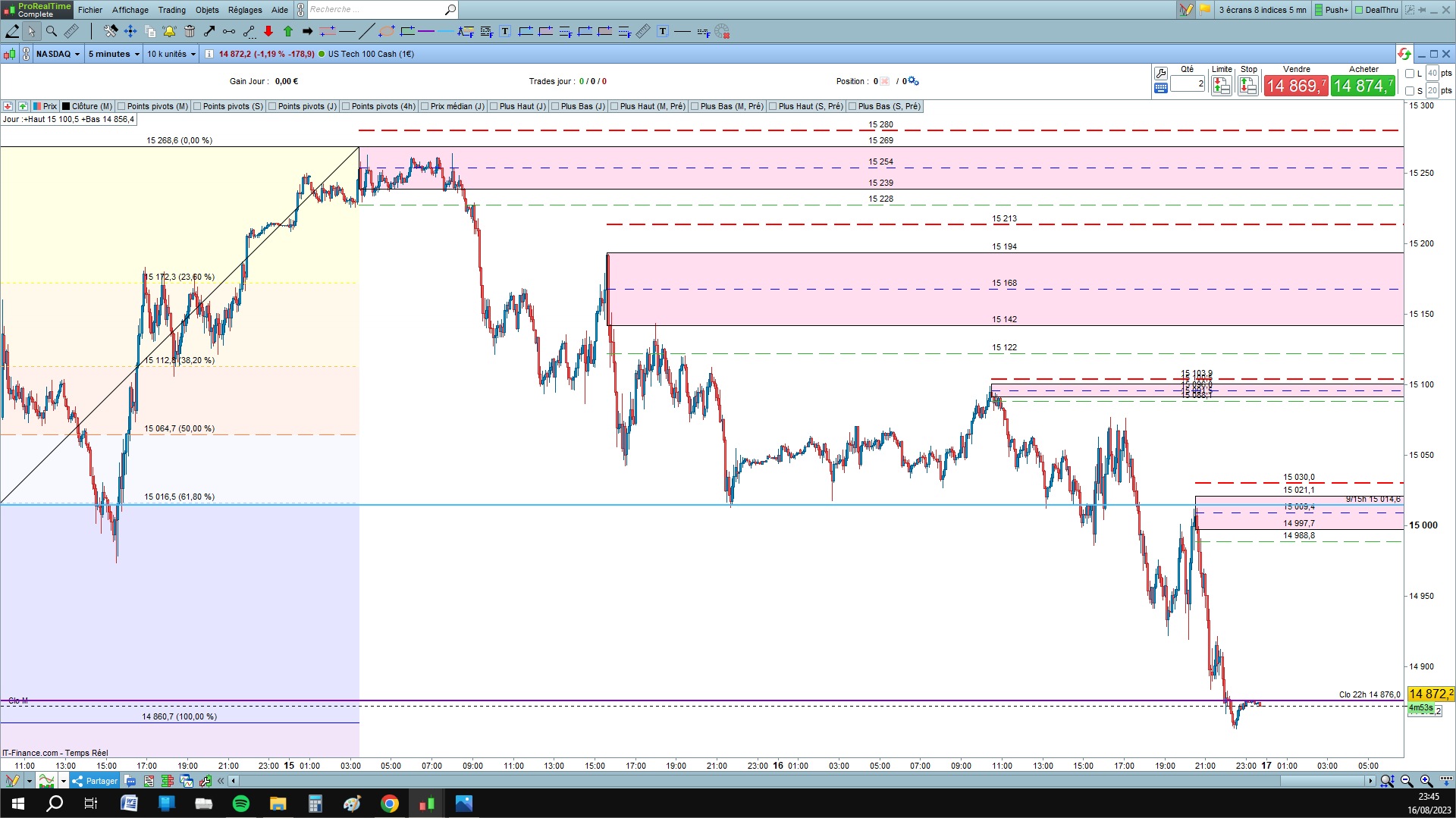Click the trash delete objects icon
Image resolution: width=1456 pixels, height=818 pixels.
pos(190,31)
